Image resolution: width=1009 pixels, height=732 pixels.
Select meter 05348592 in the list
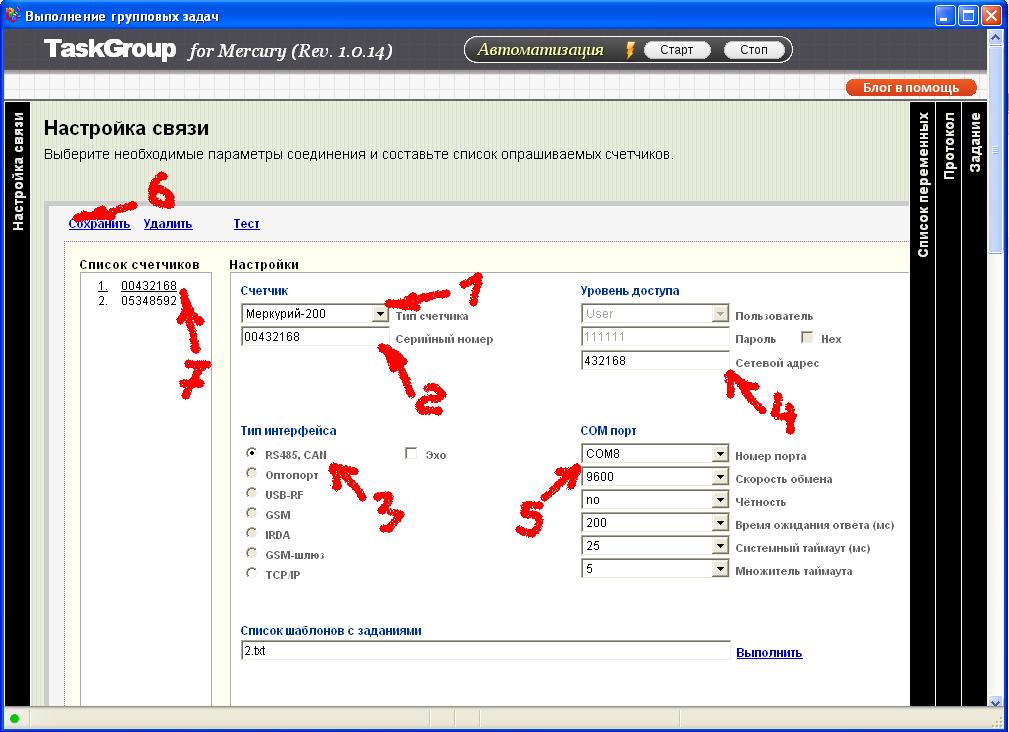149,301
